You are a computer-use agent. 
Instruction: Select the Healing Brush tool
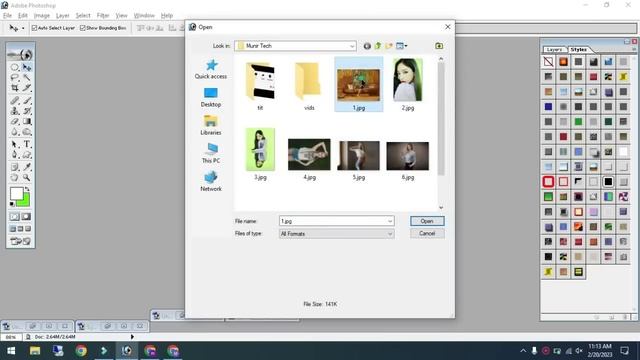(x=15, y=100)
